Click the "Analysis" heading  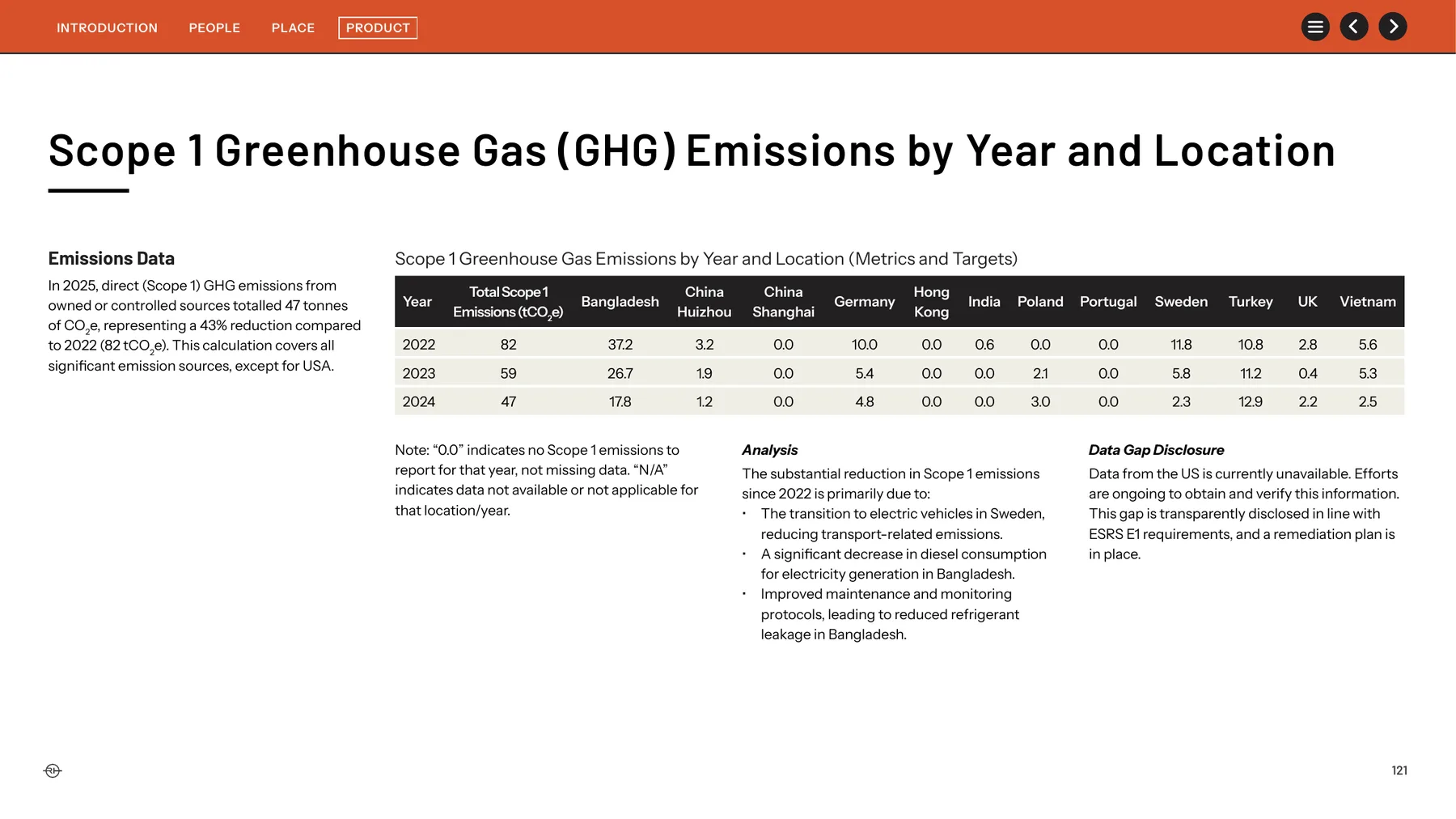tap(770, 450)
